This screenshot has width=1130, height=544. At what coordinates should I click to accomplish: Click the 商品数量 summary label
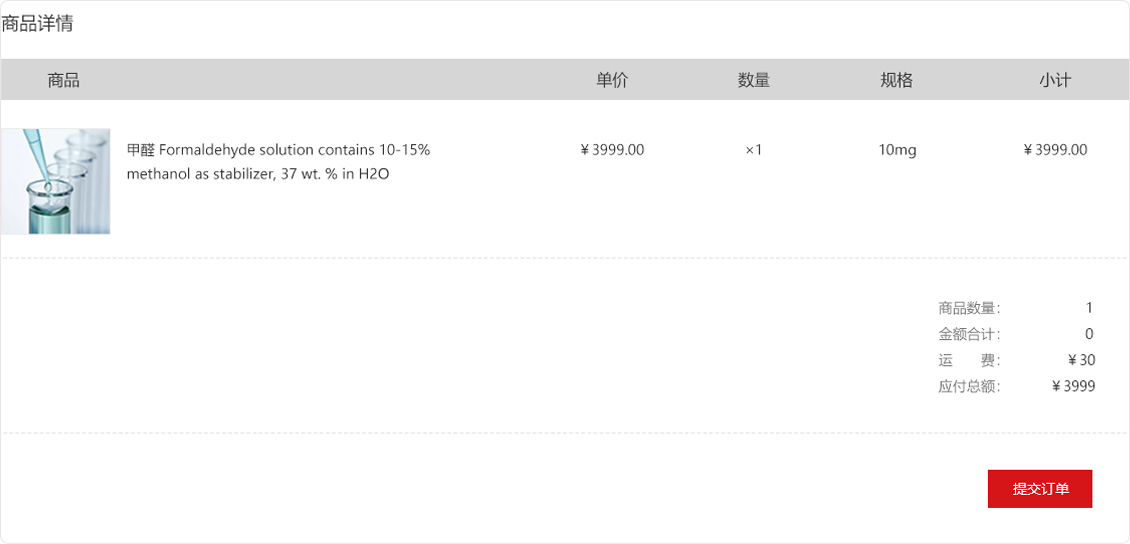click(969, 308)
